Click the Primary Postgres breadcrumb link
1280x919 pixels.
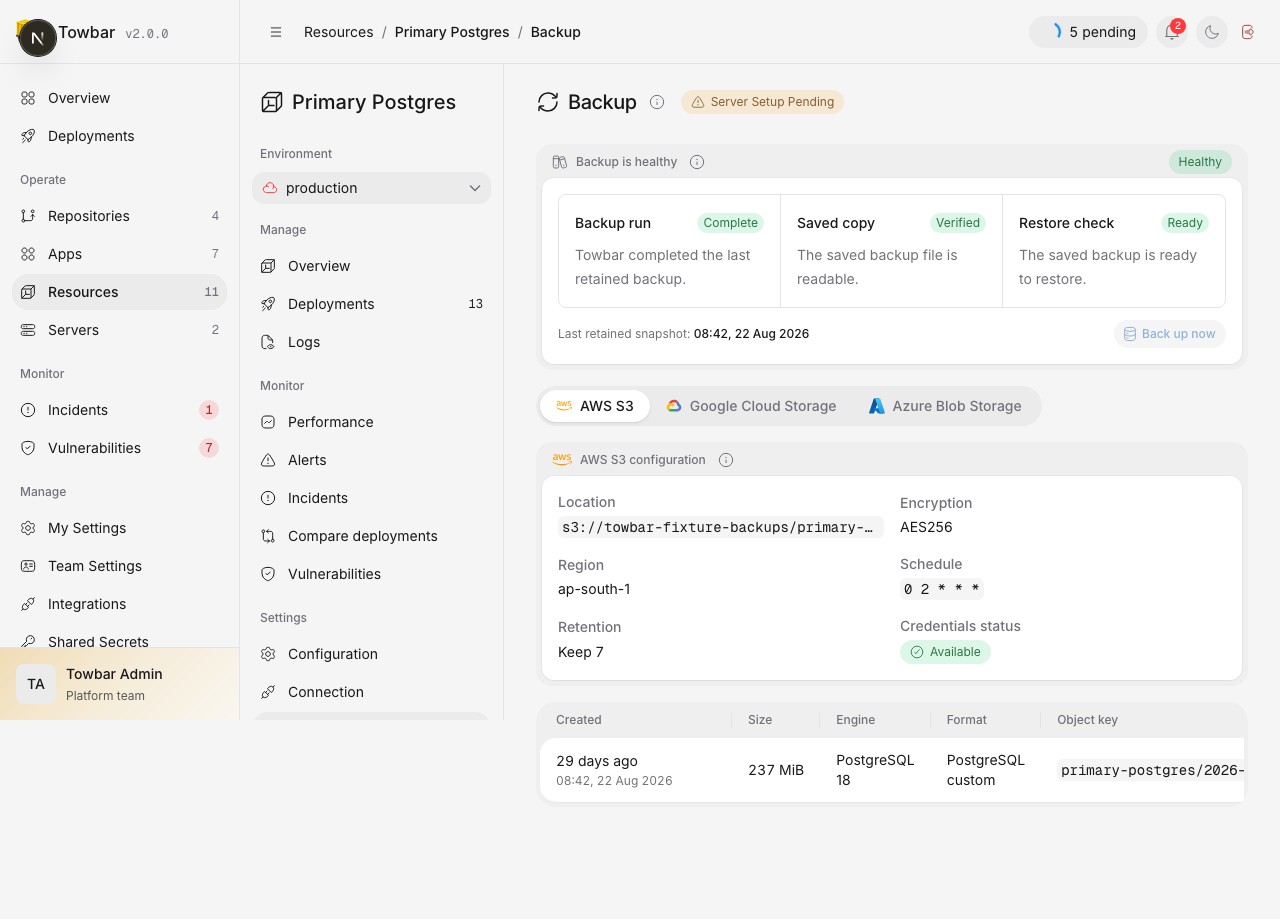[x=452, y=32]
